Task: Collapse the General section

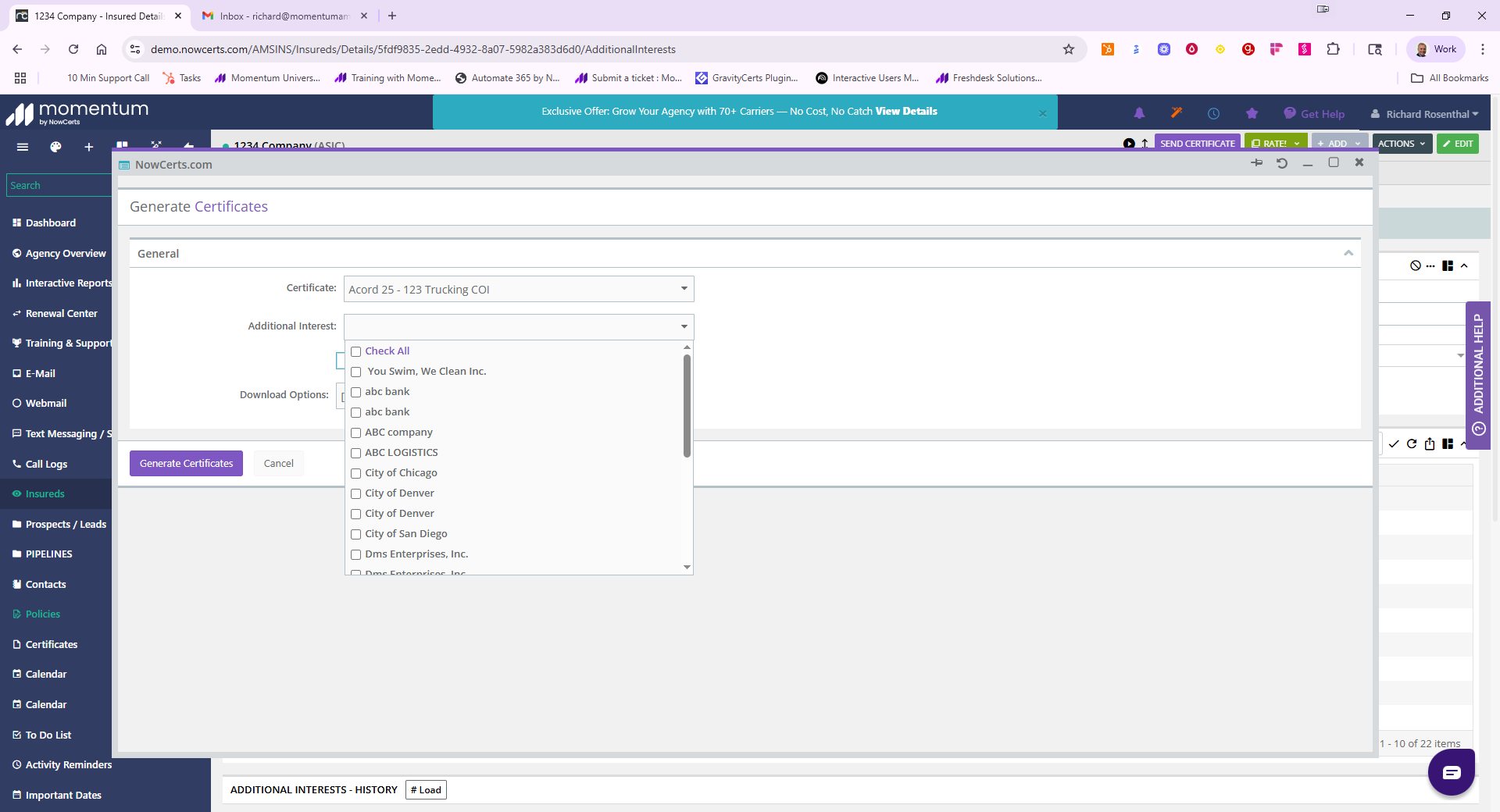Action: click(x=1348, y=253)
